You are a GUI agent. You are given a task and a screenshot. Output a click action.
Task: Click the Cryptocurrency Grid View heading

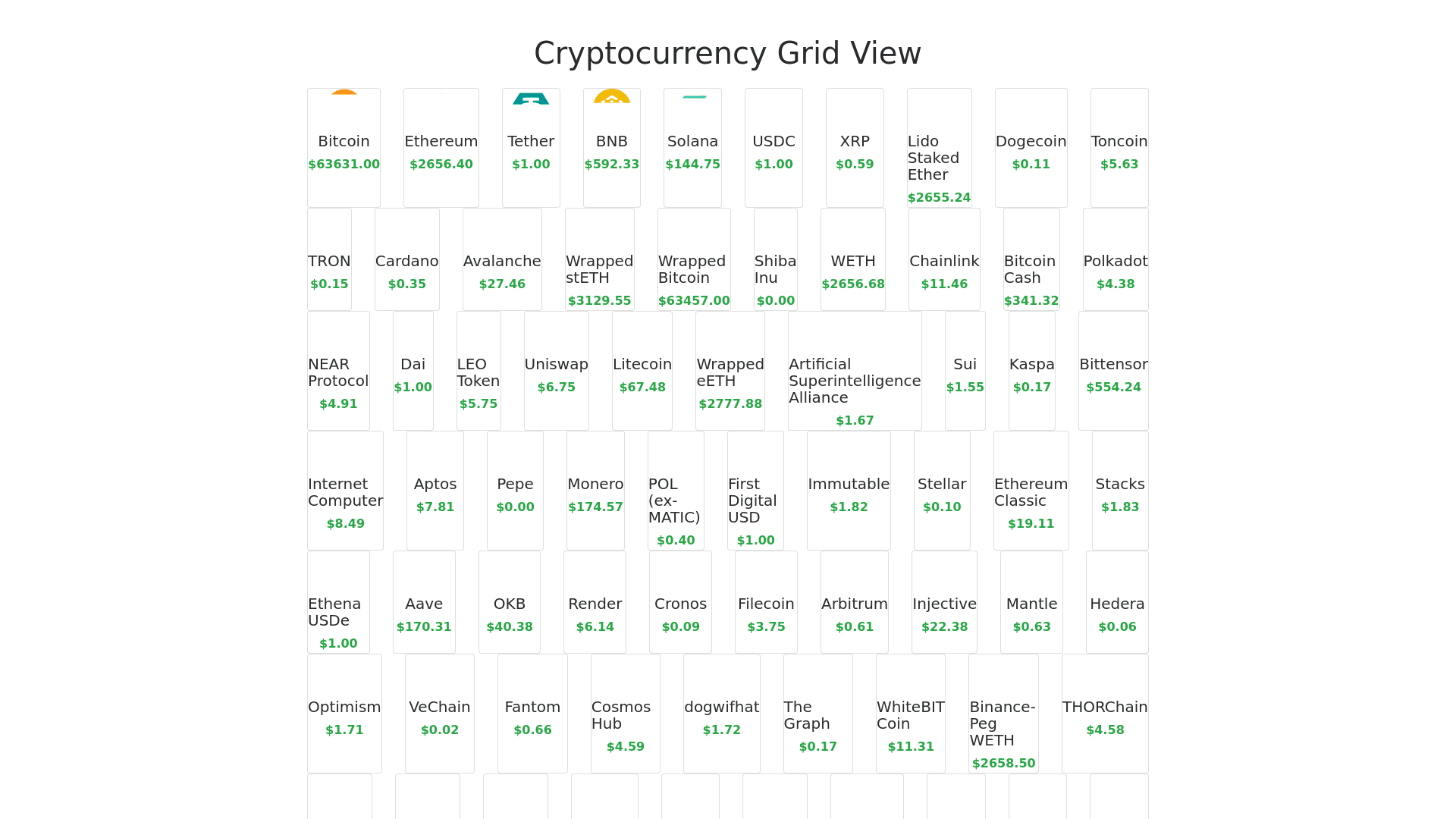[x=727, y=53]
